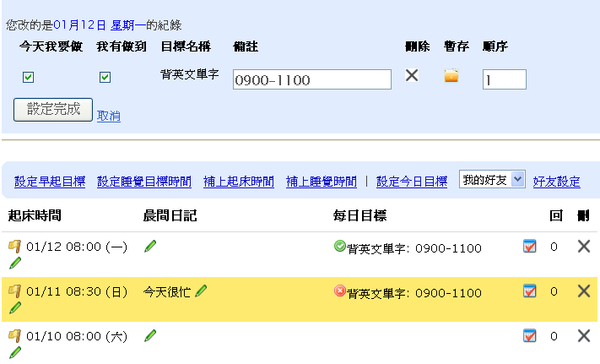Click the flag icon for 01/12 08:00
The height and width of the screenshot is (364, 600).
(x=15, y=246)
